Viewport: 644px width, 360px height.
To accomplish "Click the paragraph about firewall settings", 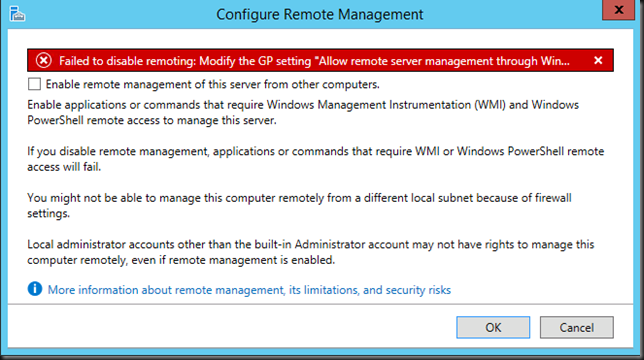I will pyautogui.click(x=299, y=205).
